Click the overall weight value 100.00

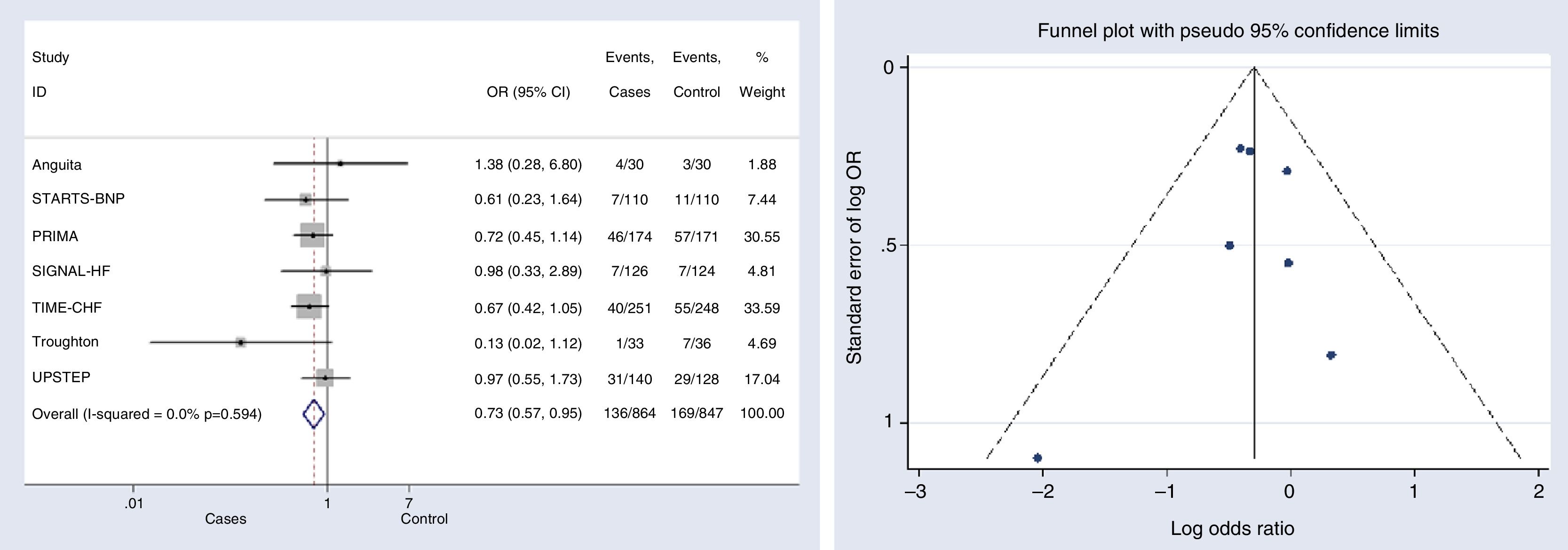pyautogui.click(x=761, y=413)
